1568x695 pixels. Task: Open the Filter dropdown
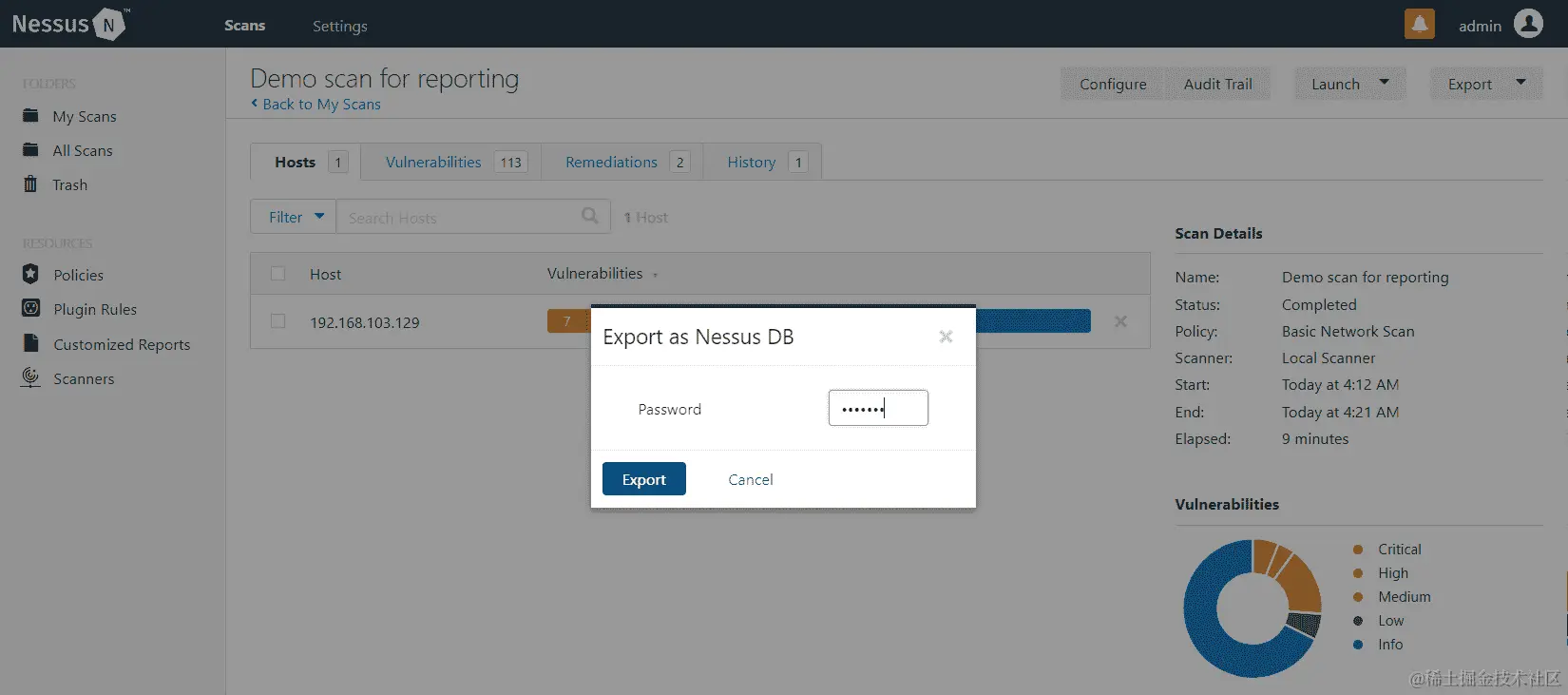(294, 217)
